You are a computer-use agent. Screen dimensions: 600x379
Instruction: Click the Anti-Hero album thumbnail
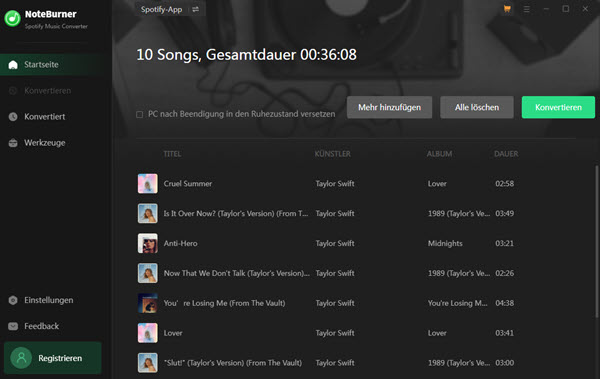[x=148, y=243]
